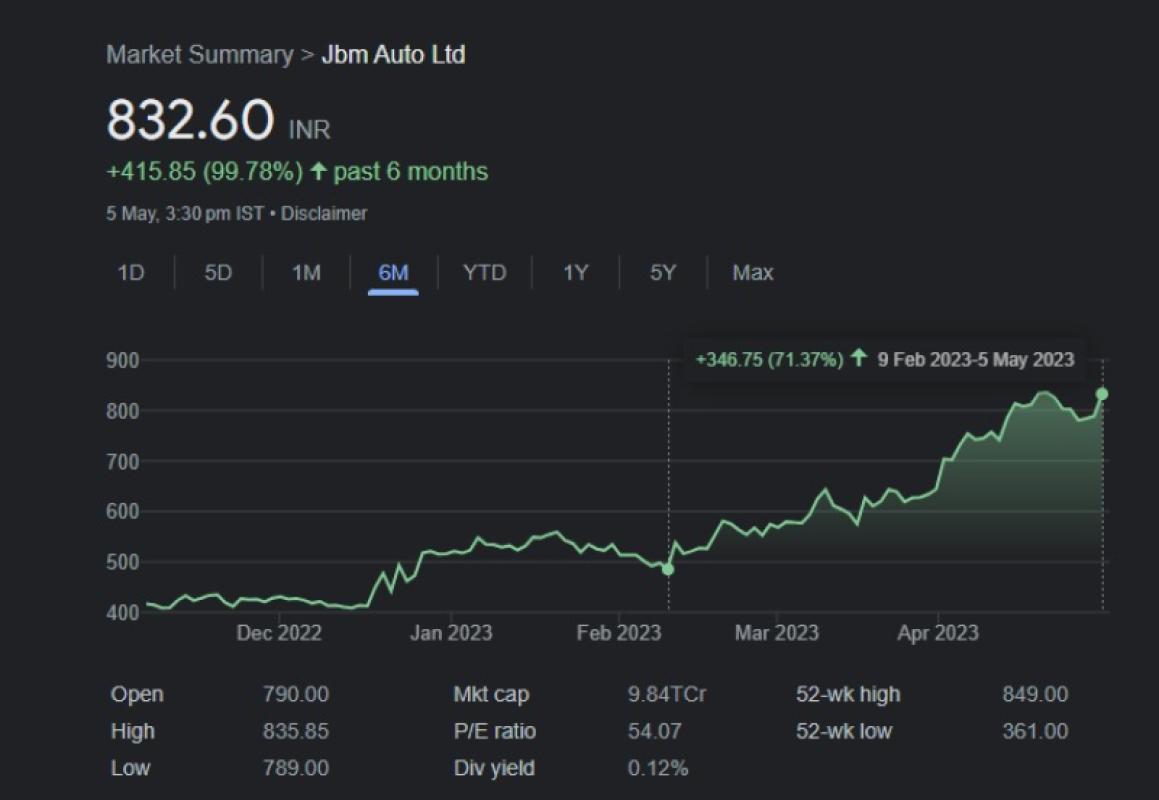The height and width of the screenshot is (800, 1159).
Task: Switch chart to YTD range
Action: tap(484, 273)
